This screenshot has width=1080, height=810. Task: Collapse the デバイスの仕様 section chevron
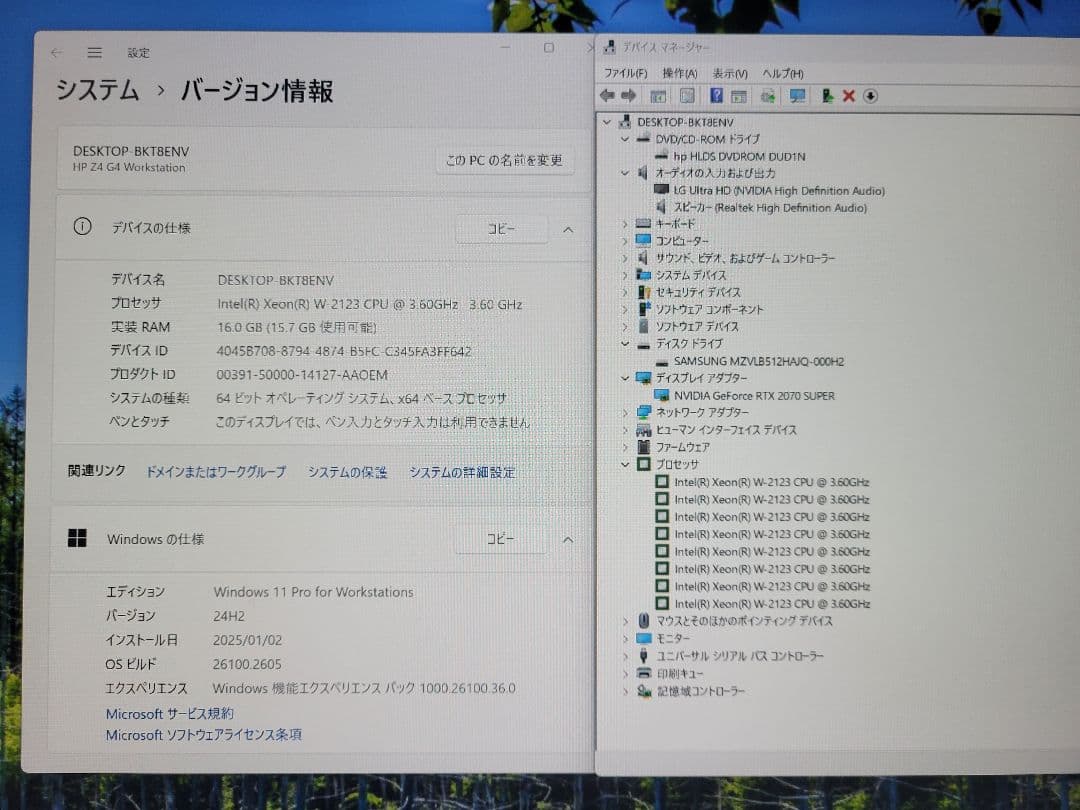click(567, 228)
